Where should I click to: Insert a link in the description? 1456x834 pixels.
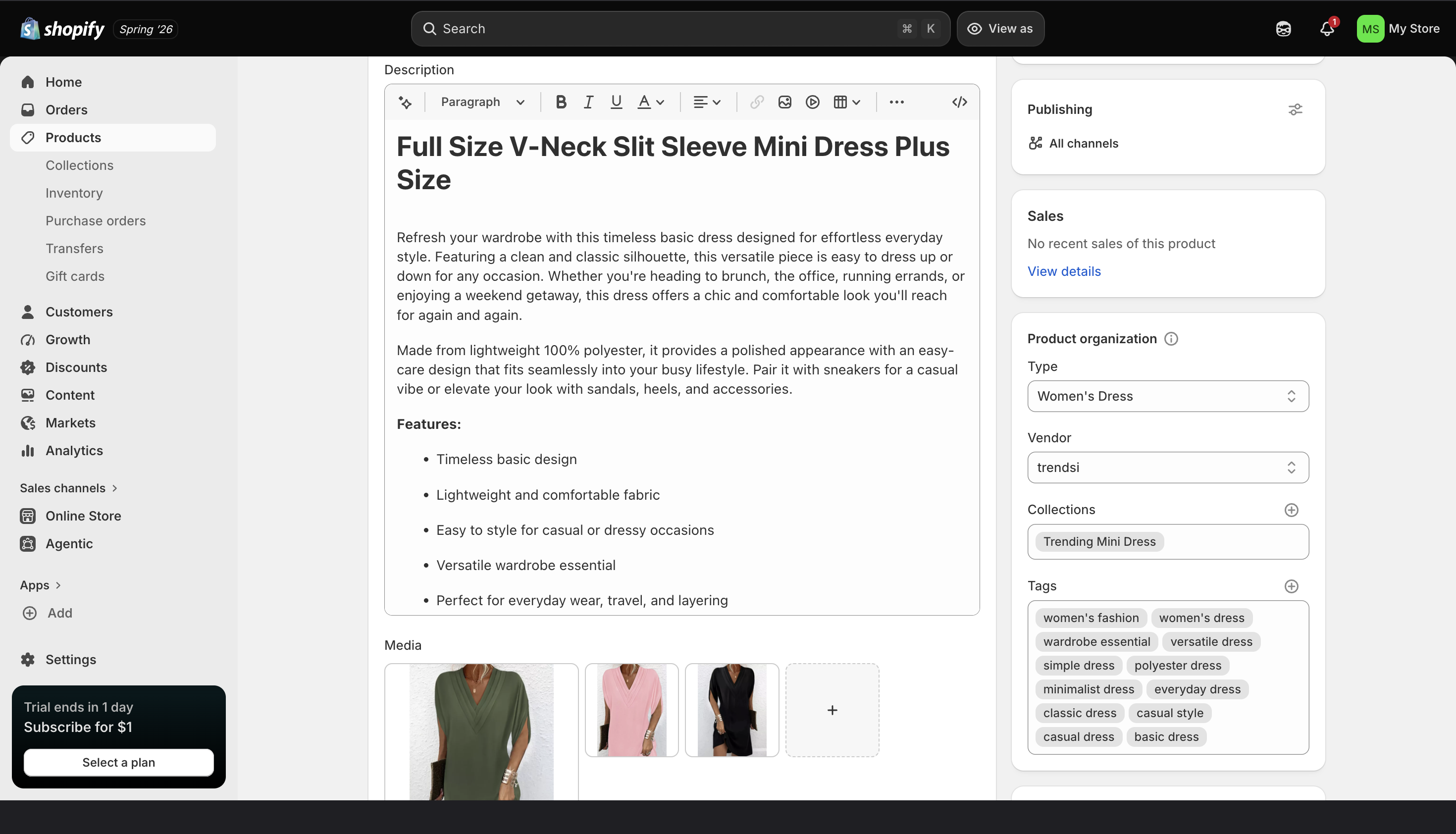click(x=757, y=102)
